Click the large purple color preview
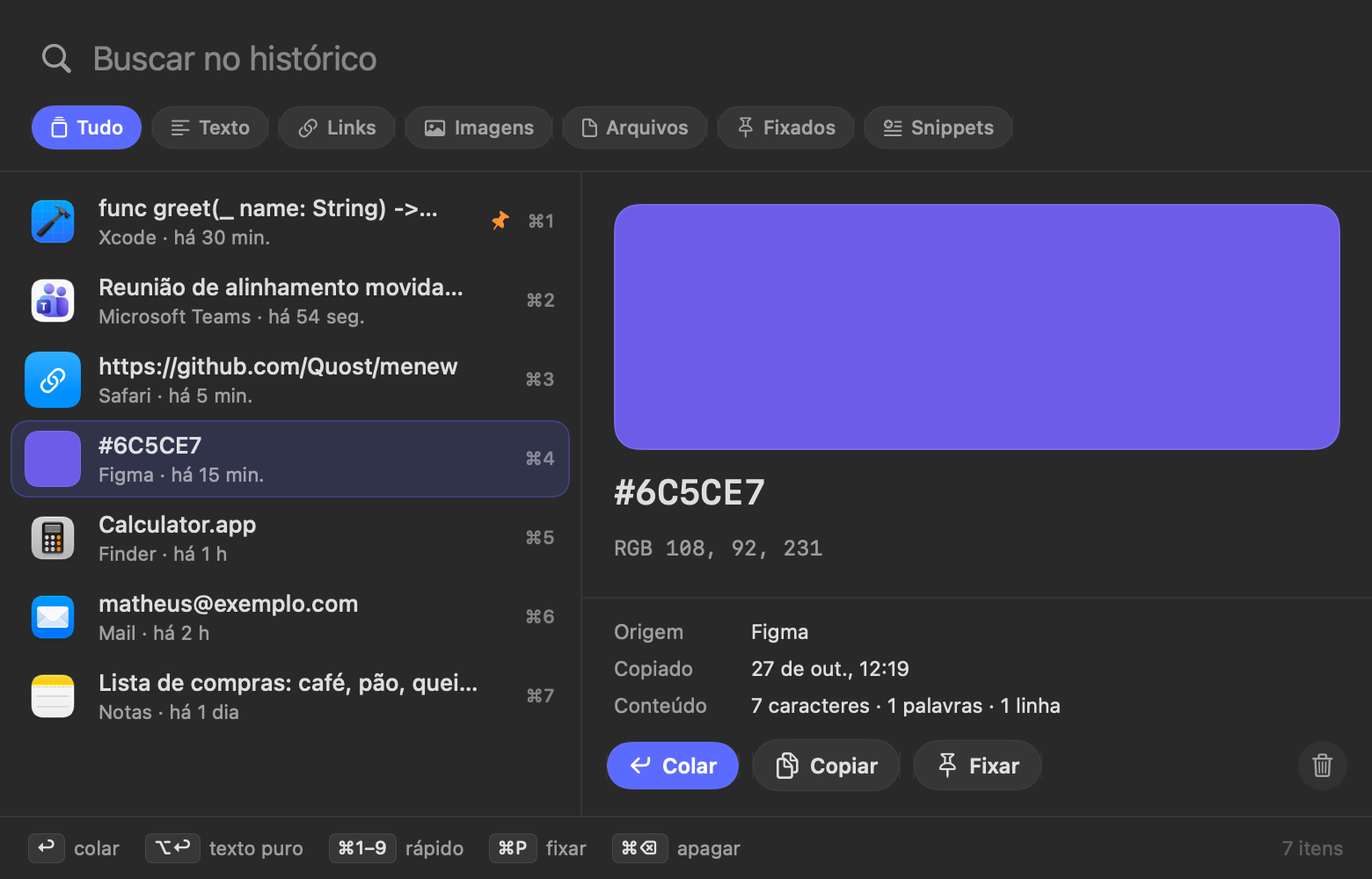This screenshot has height=879, width=1372. coord(977,327)
